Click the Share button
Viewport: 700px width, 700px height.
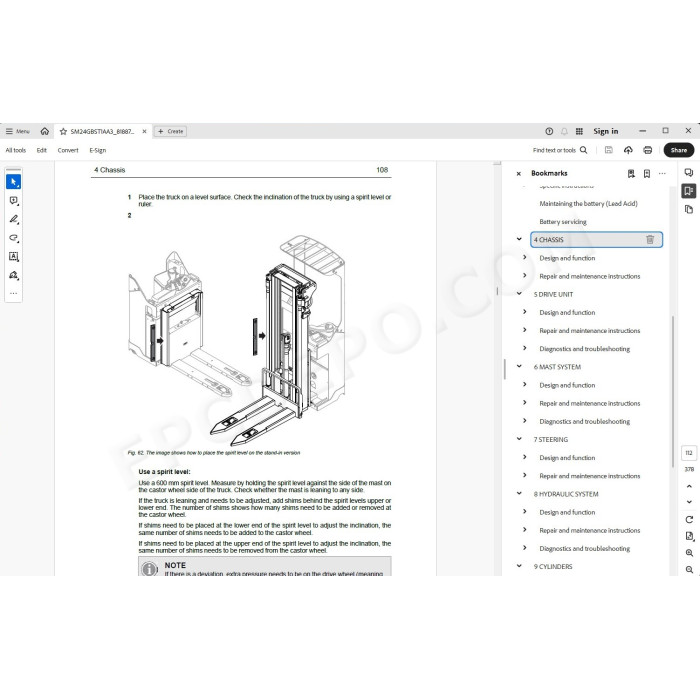[679, 150]
